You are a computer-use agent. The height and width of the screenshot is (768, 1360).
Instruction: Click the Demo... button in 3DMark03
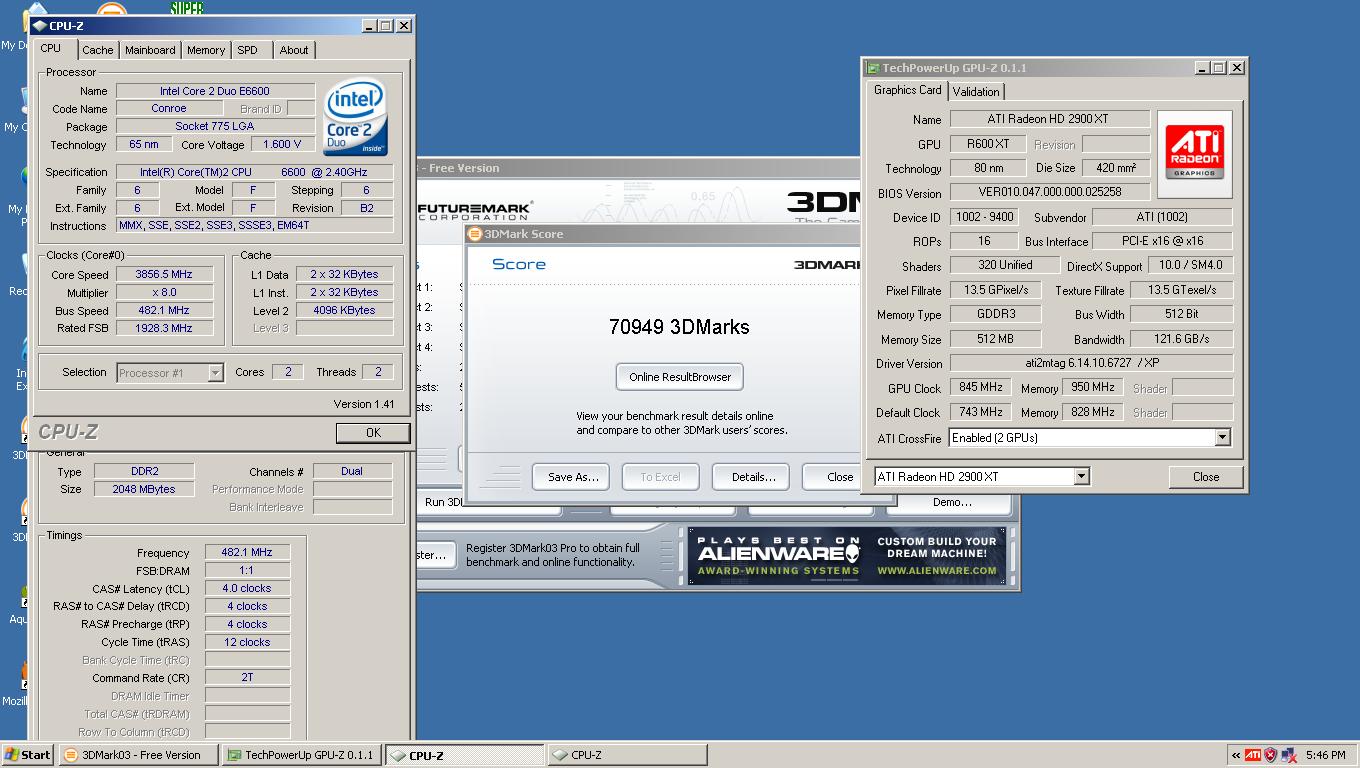pyautogui.click(x=952, y=502)
